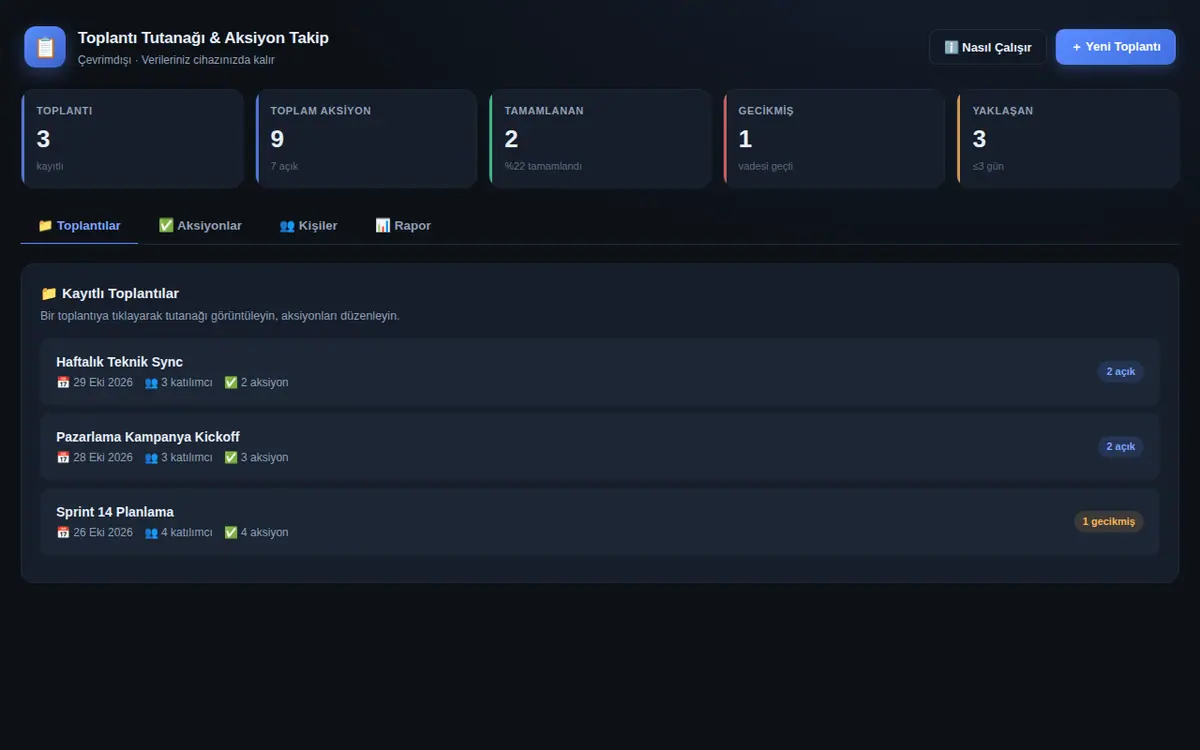Create a meeting with Yeni Toplantı
The height and width of the screenshot is (750, 1200).
tap(1116, 47)
